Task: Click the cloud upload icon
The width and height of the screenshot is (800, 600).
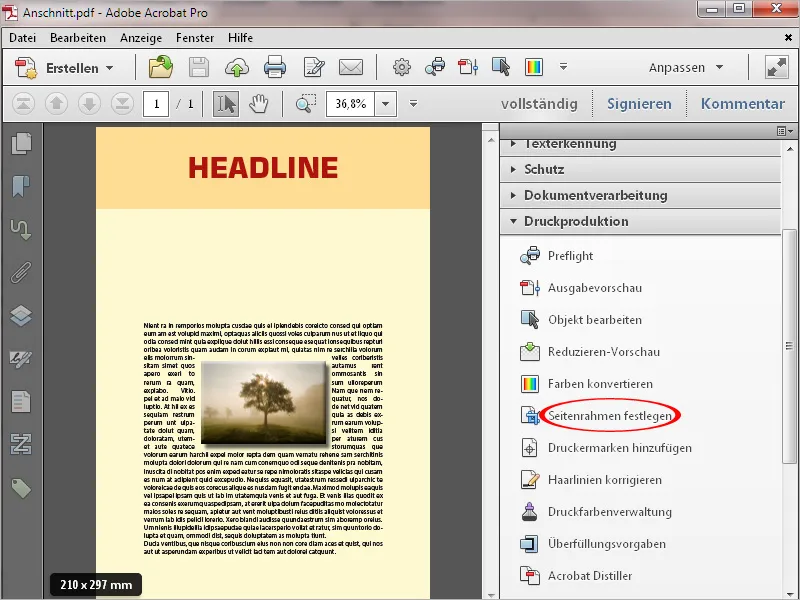Action: [x=237, y=67]
